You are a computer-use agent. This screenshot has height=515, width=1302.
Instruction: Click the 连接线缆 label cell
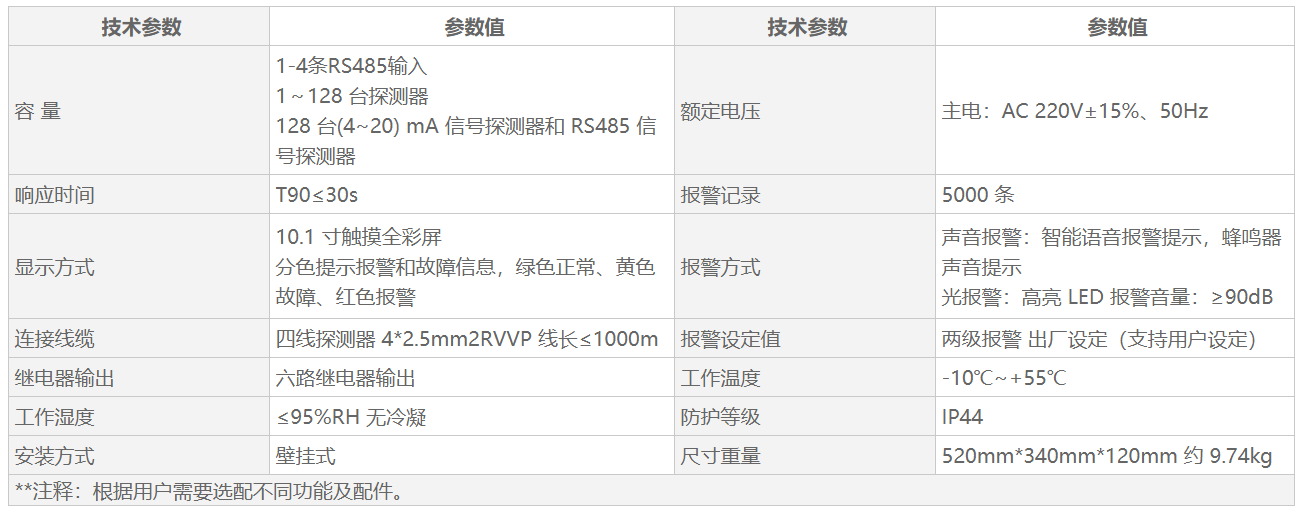(54, 339)
